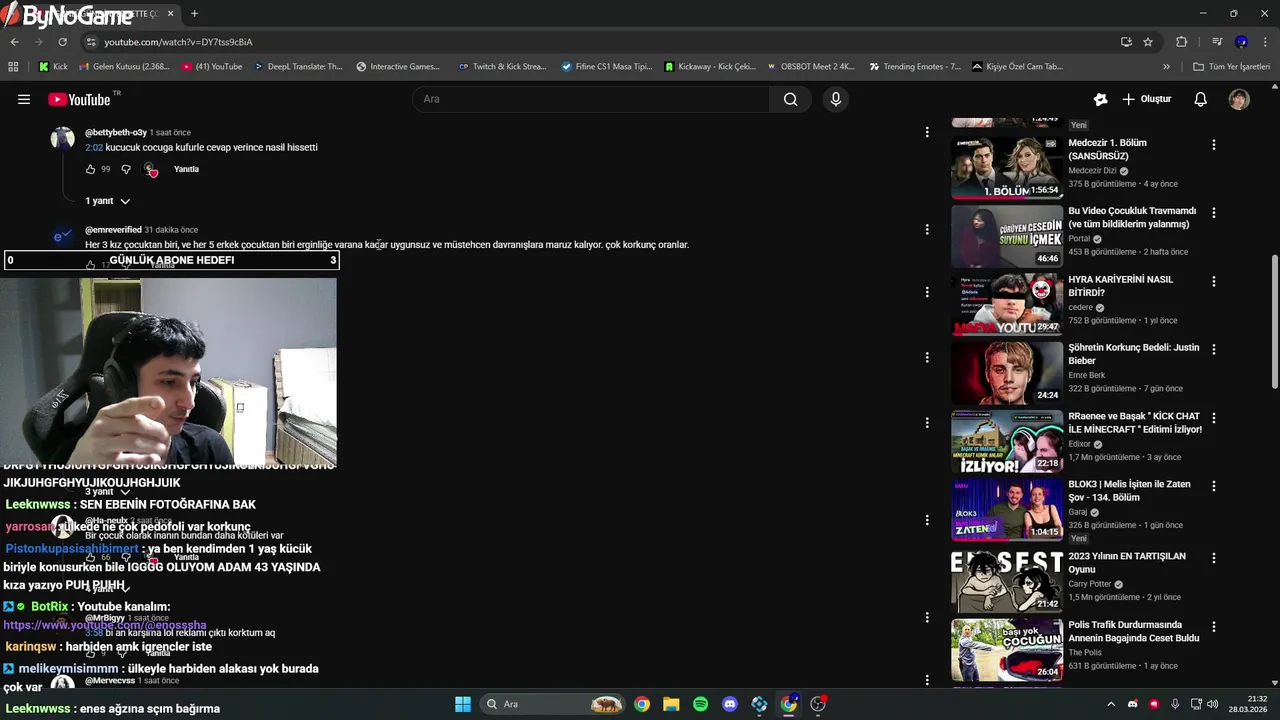The width and height of the screenshot is (1280, 720).
Task: Open the 'Twitch & Kick Strea...' bookmark
Action: (502, 67)
